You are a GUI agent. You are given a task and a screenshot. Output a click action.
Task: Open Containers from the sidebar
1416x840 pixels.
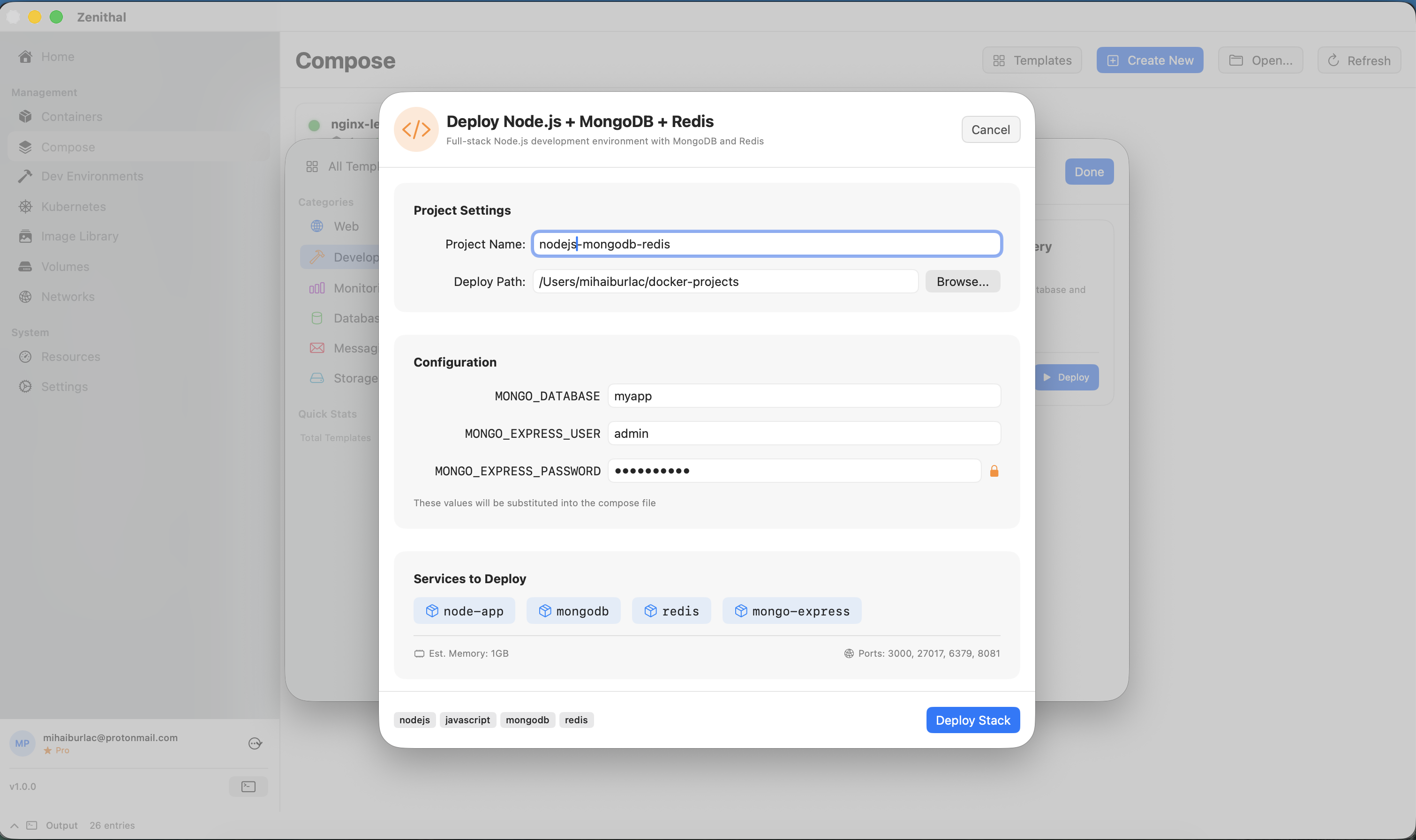click(x=71, y=117)
